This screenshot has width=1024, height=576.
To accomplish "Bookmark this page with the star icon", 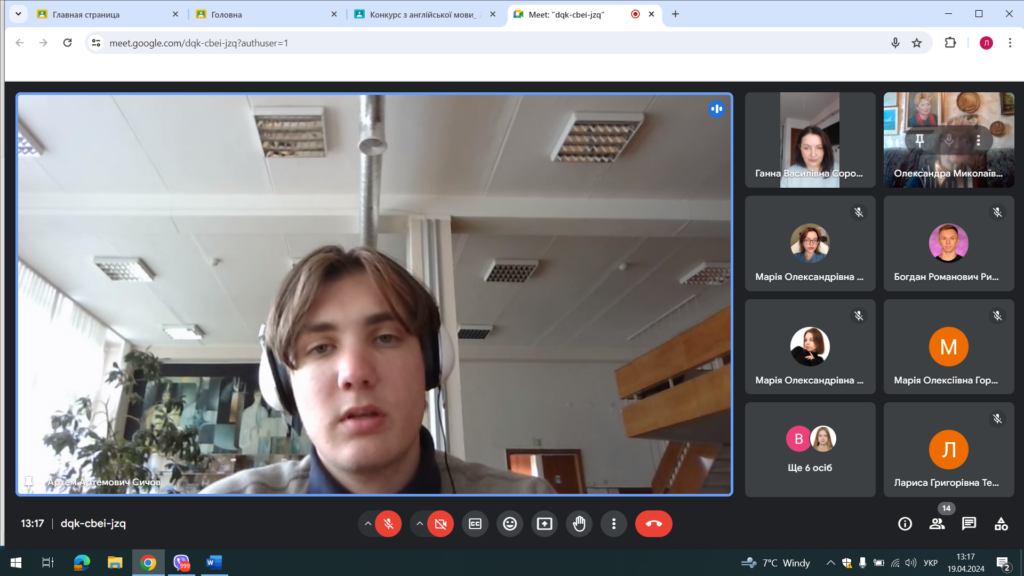I will [x=917, y=43].
